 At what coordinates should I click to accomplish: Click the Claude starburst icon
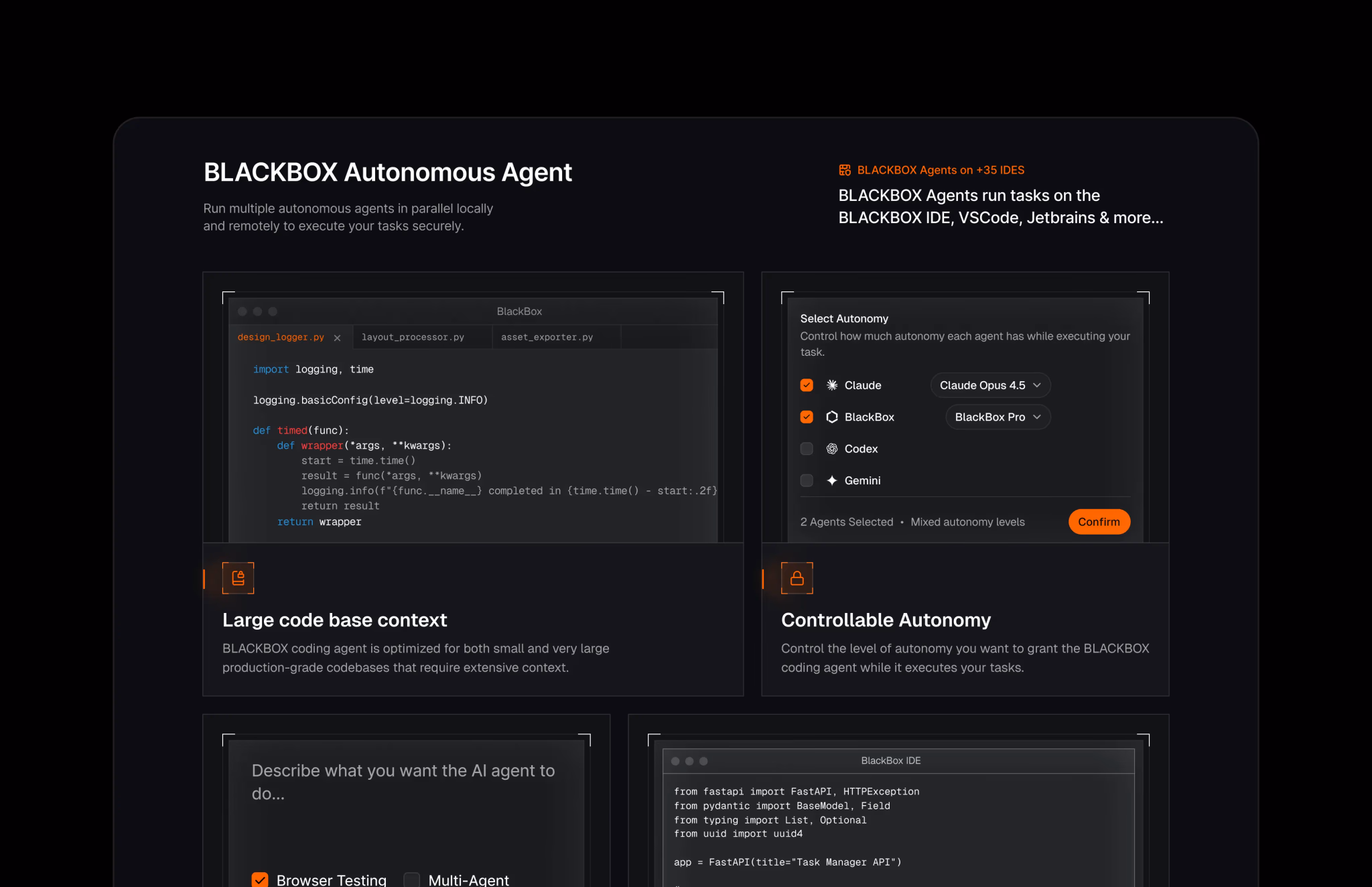click(832, 385)
